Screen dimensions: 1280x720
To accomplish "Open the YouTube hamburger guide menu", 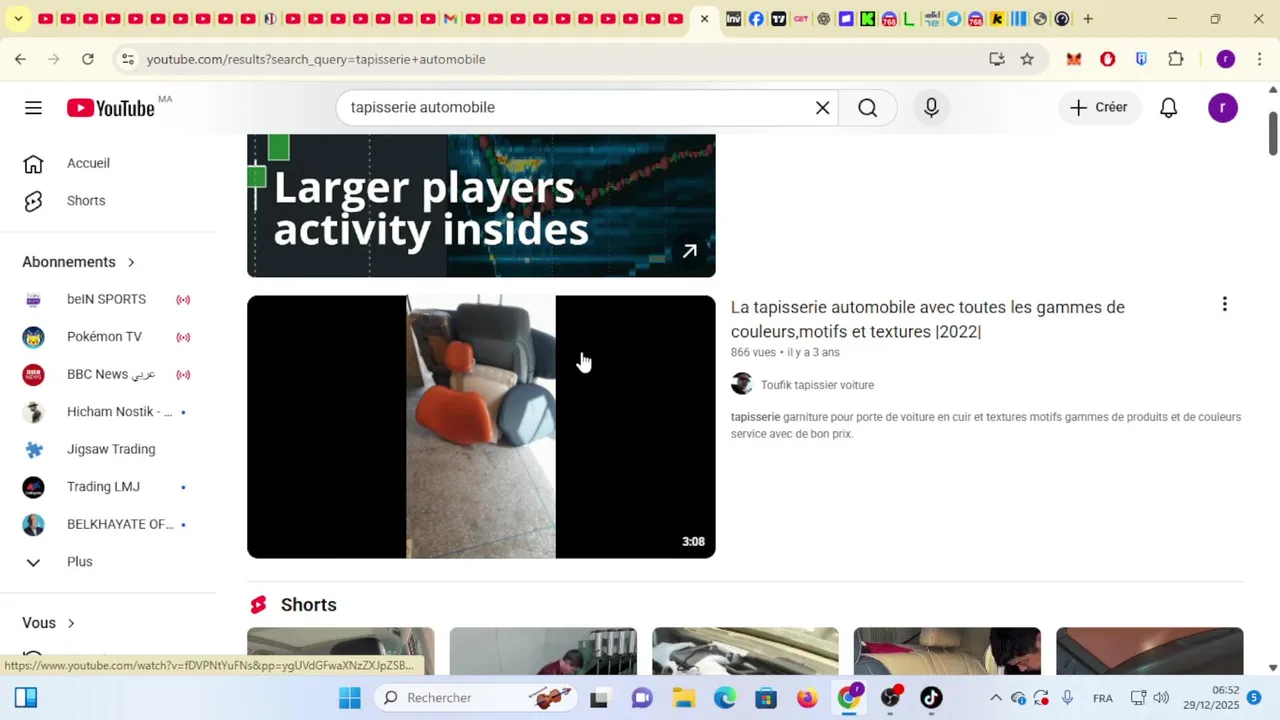I will click(33, 108).
